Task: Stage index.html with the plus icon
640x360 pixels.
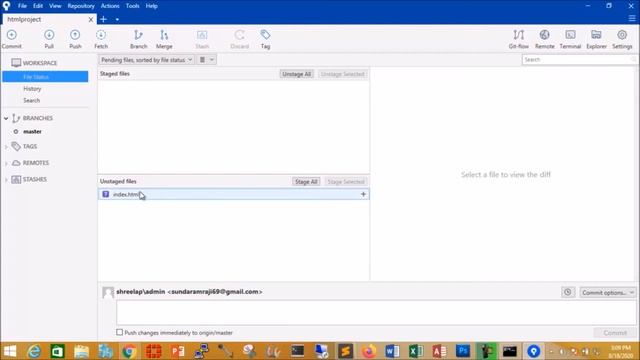Action: pyautogui.click(x=363, y=194)
